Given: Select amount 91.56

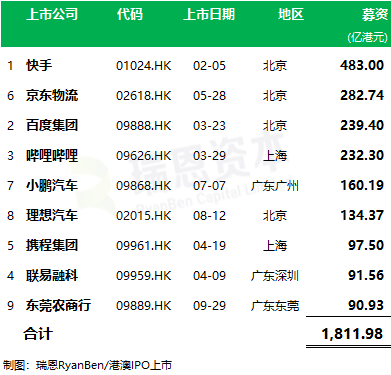Looking at the screenshot, I should point(366,275).
